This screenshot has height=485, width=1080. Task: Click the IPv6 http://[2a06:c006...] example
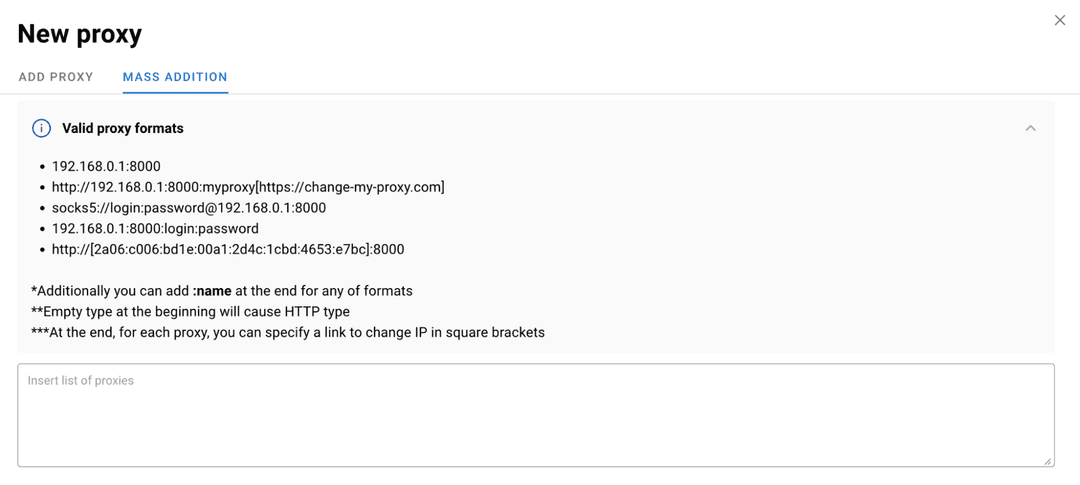228,249
